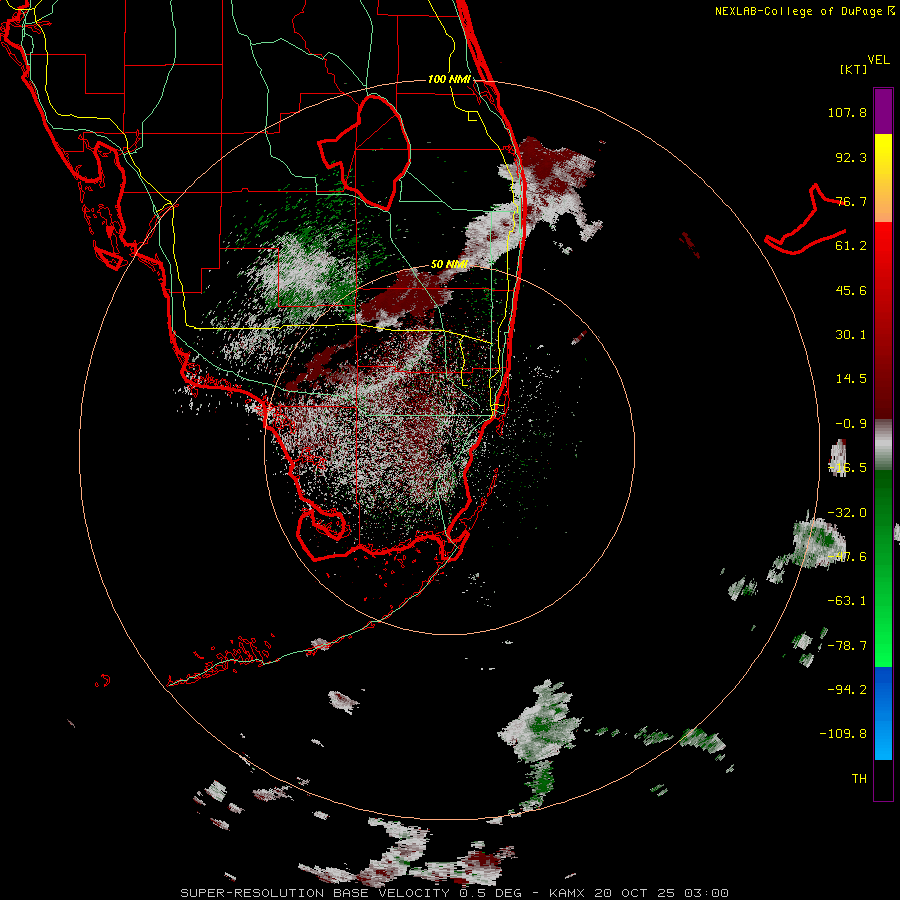Click the VEL legend heading
Screen dimensions: 900x900
878,60
